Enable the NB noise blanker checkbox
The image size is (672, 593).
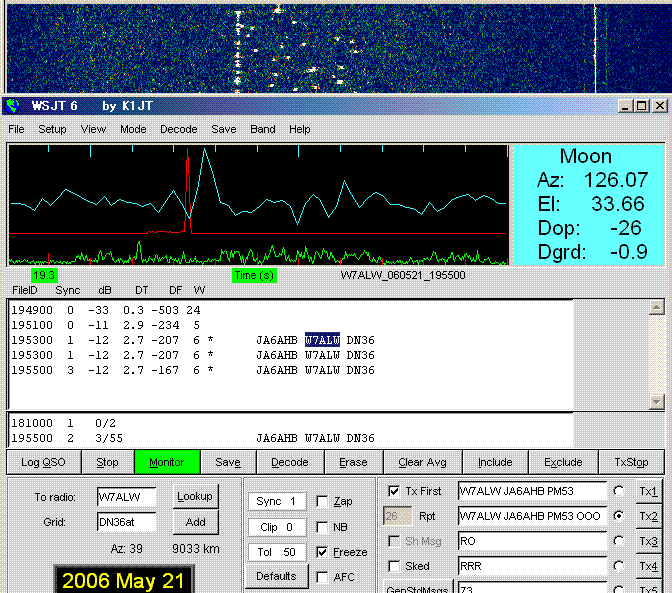point(322,527)
